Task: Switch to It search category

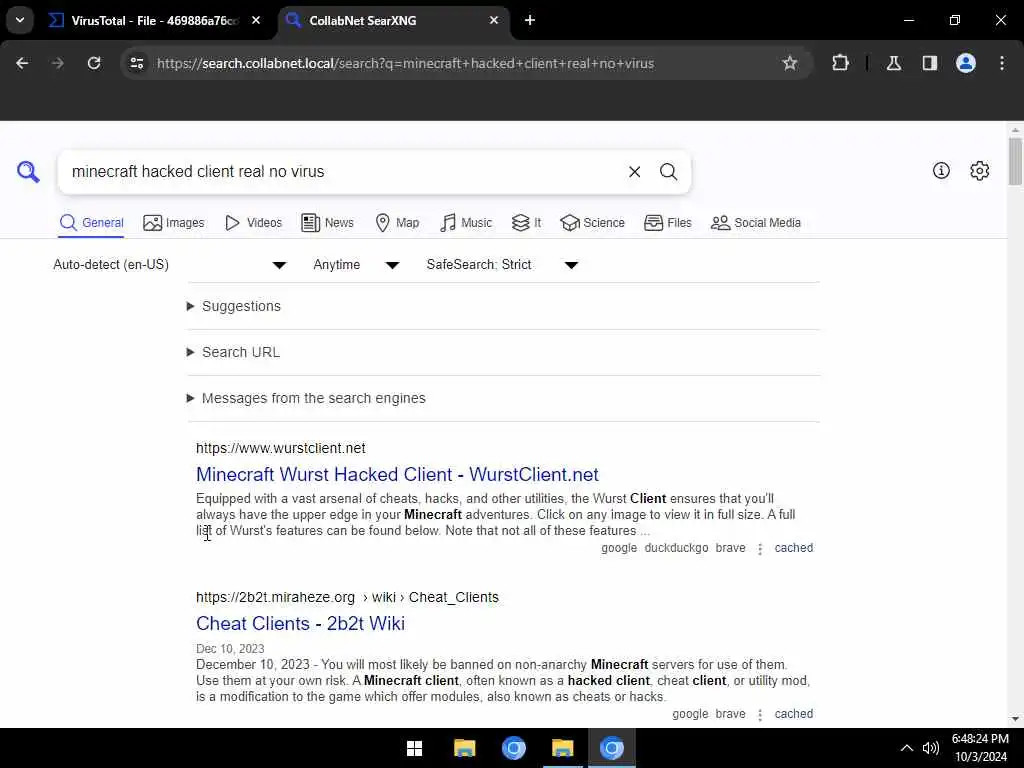Action: tap(526, 223)
